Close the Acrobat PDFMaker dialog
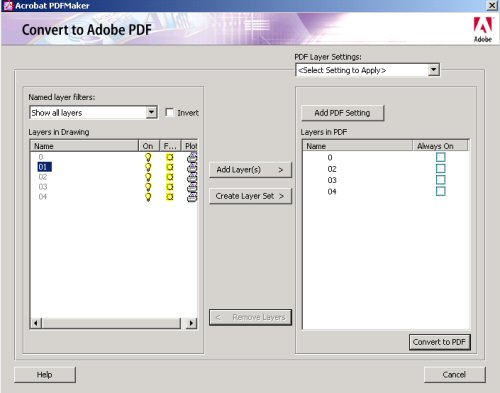Viewport: 500px width, 393px height. [492, 6]
